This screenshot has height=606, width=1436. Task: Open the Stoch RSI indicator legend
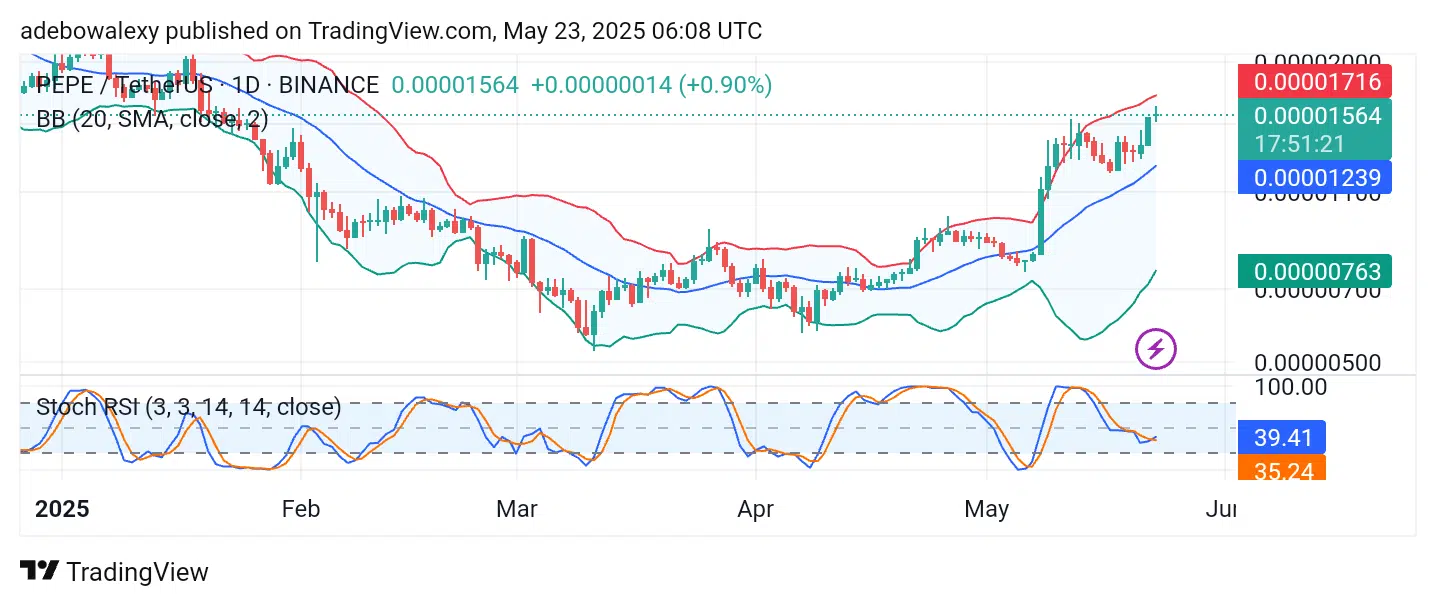tap(188, 407)
